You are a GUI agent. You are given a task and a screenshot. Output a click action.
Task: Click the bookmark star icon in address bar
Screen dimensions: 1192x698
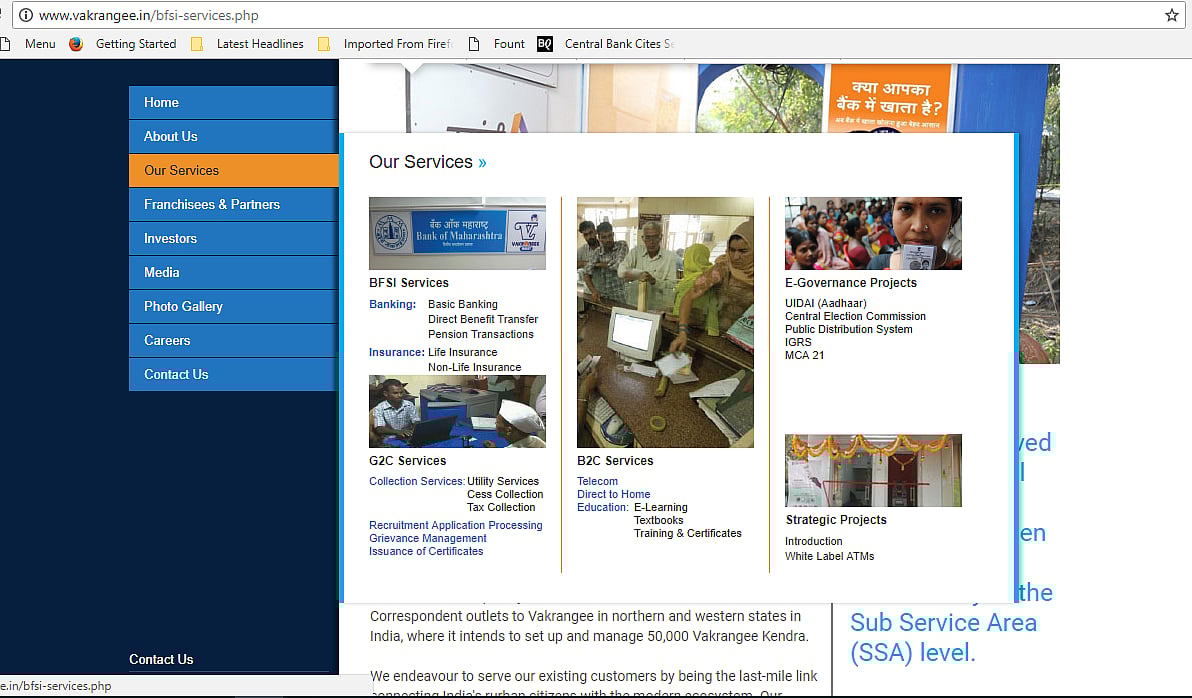point(1172,15)
